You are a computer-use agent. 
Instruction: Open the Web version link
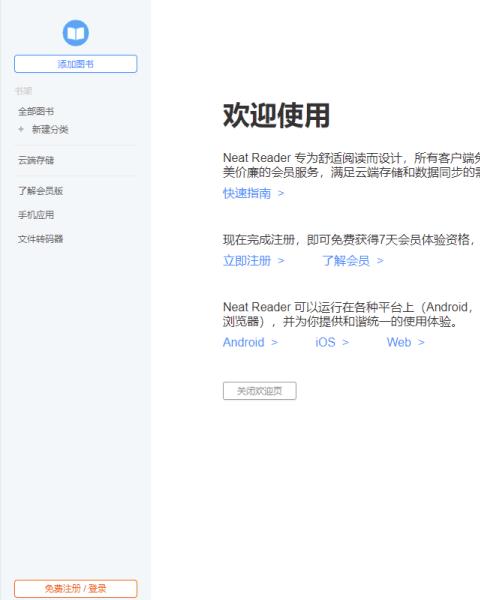click(405, 342)
